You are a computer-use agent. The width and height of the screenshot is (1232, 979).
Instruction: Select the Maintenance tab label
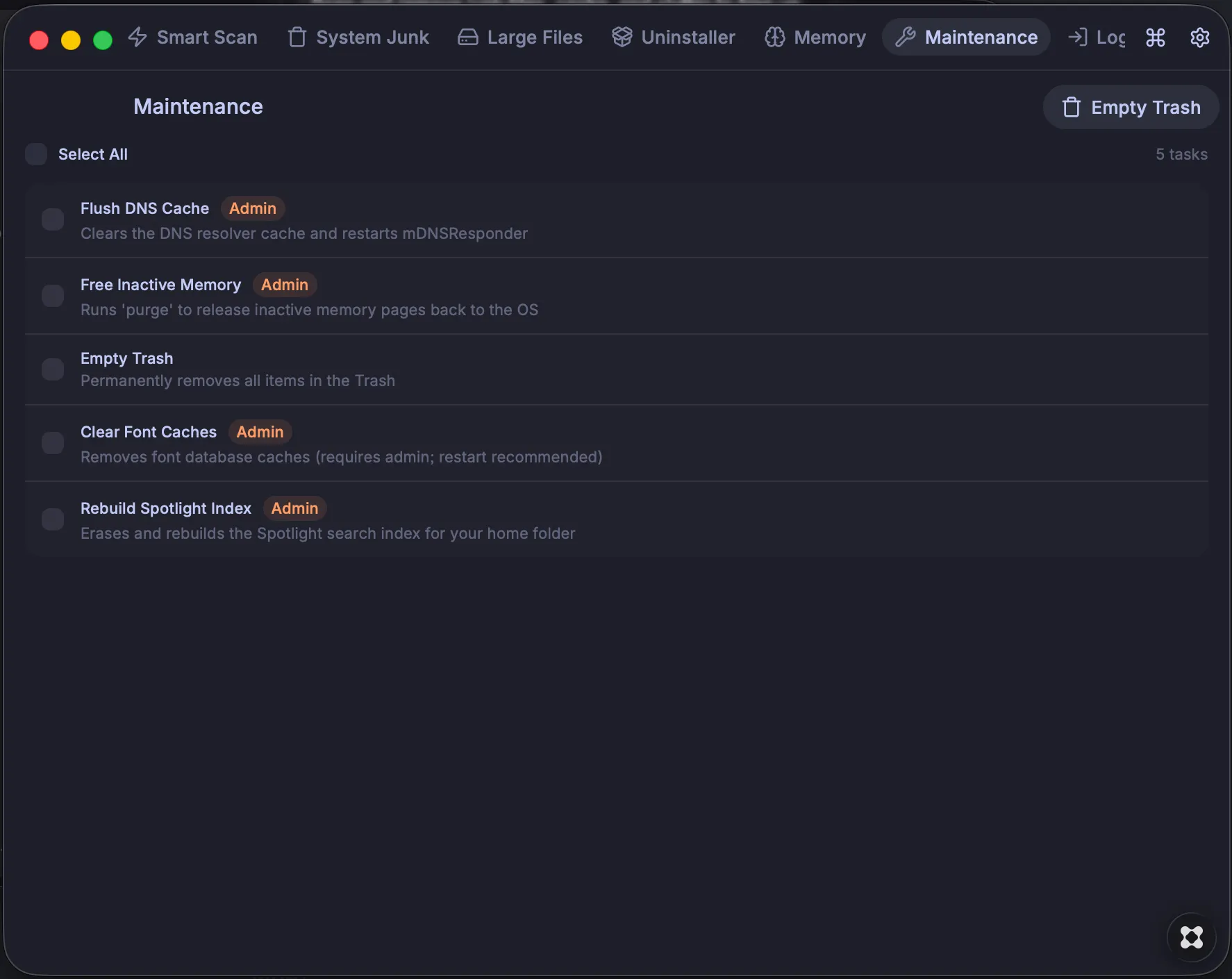point(981,37)
